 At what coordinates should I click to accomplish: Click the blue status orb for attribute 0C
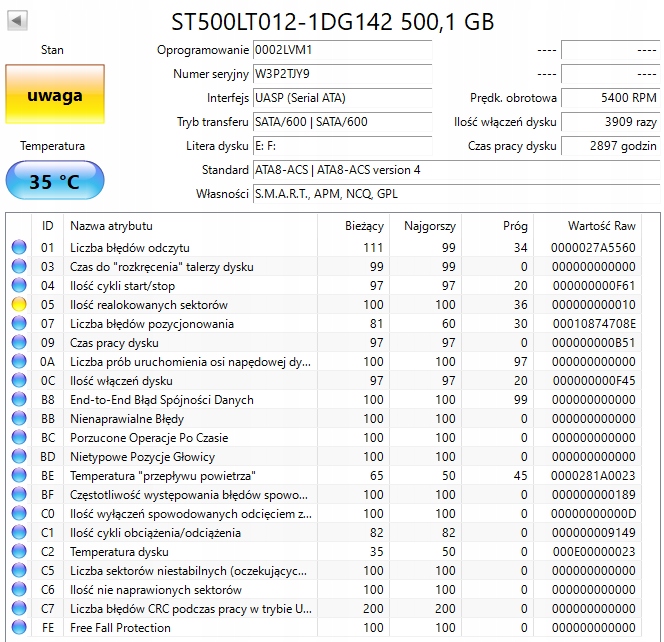19,381
